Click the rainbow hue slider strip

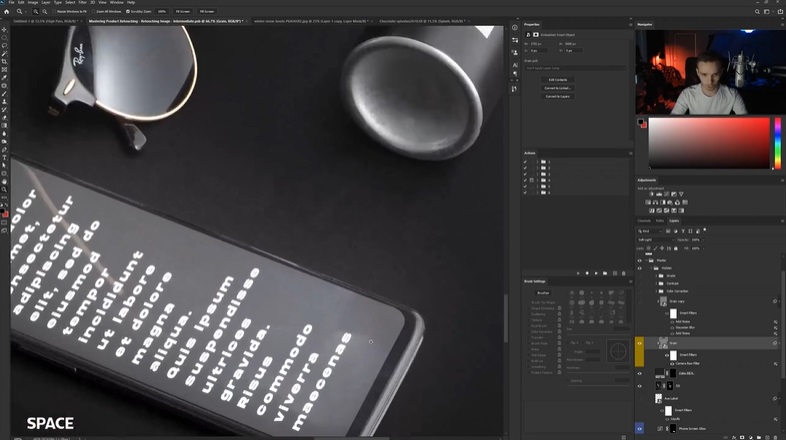click(777, 143)
